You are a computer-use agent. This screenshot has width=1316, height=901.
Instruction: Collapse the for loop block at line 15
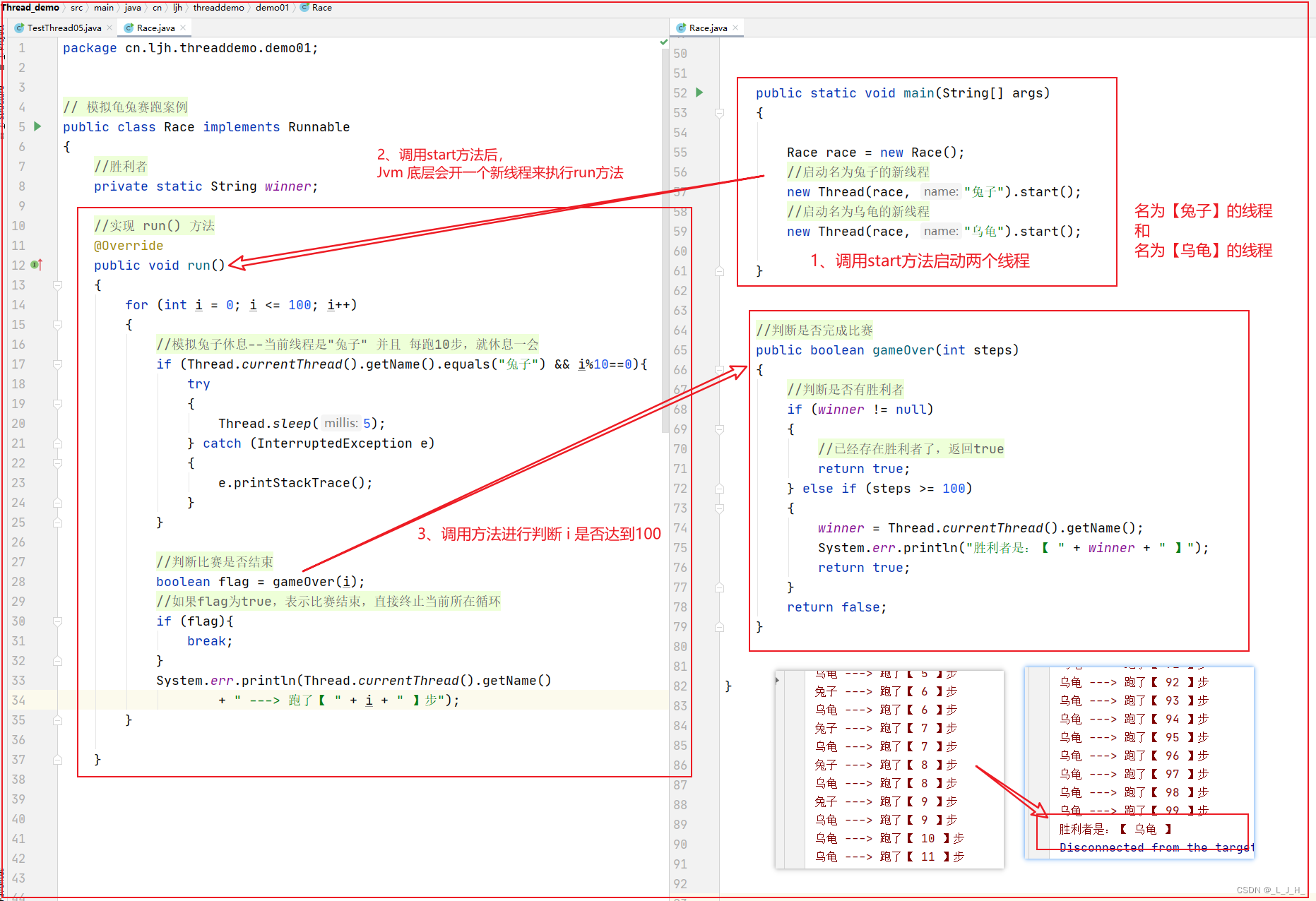point(58,325)
